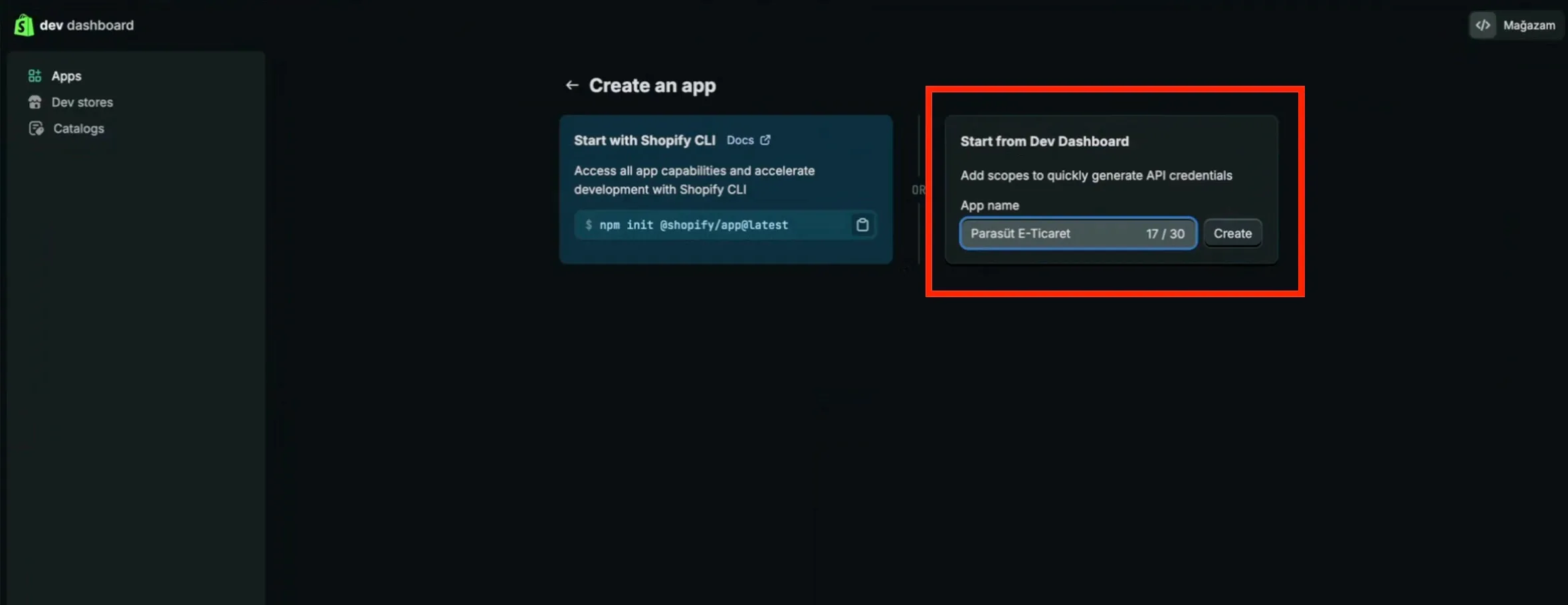Click the Shopify bag logo
The image size is (1568, 605).
(x=24, y=25)
